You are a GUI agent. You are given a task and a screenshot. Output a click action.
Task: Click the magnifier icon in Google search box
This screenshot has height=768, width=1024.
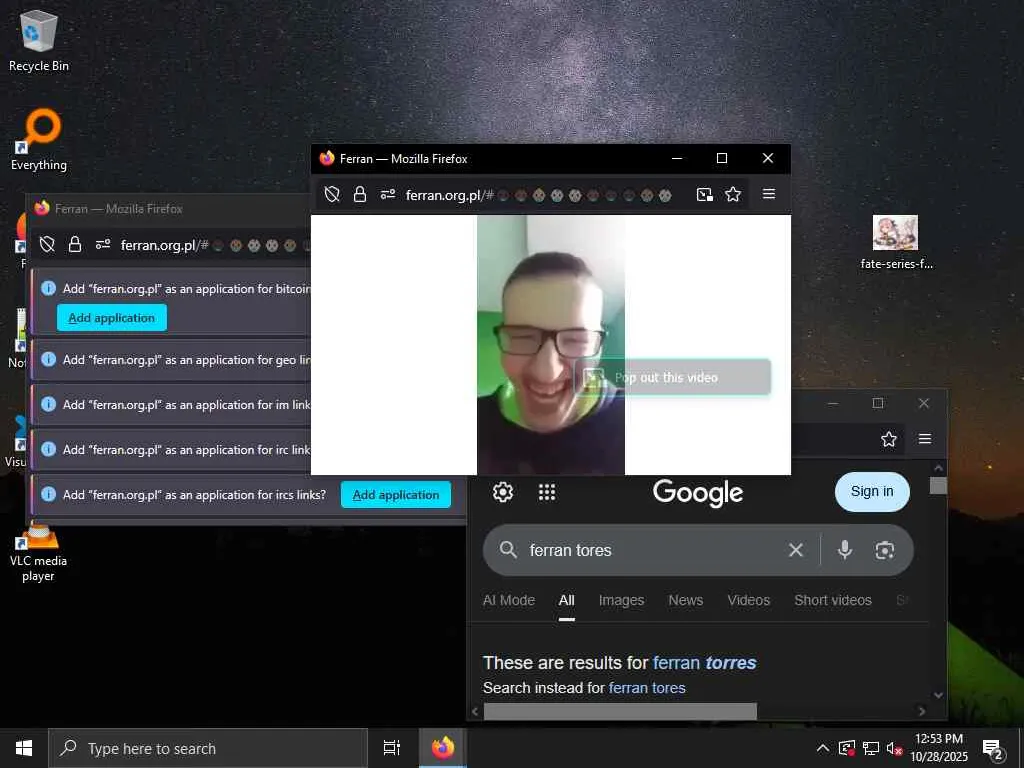(x=508, y=550)
